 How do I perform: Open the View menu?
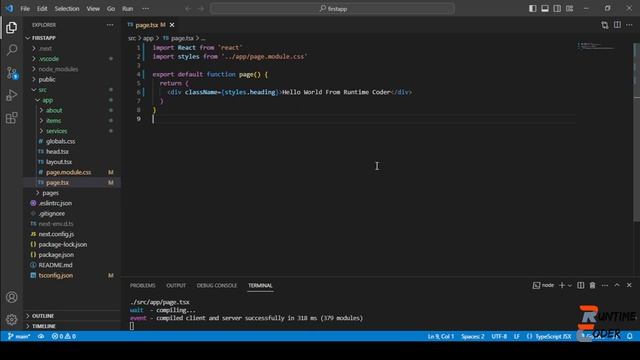(x=93, y=9)
